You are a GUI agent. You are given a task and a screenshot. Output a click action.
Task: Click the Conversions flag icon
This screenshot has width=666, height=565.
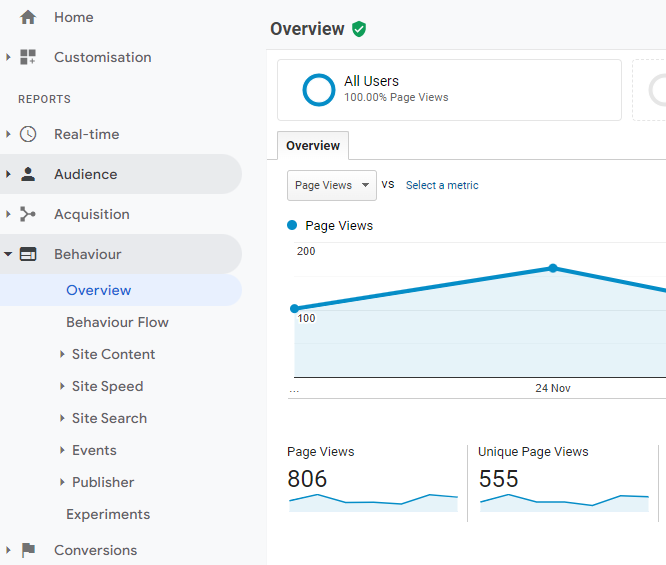pos(28,550)
